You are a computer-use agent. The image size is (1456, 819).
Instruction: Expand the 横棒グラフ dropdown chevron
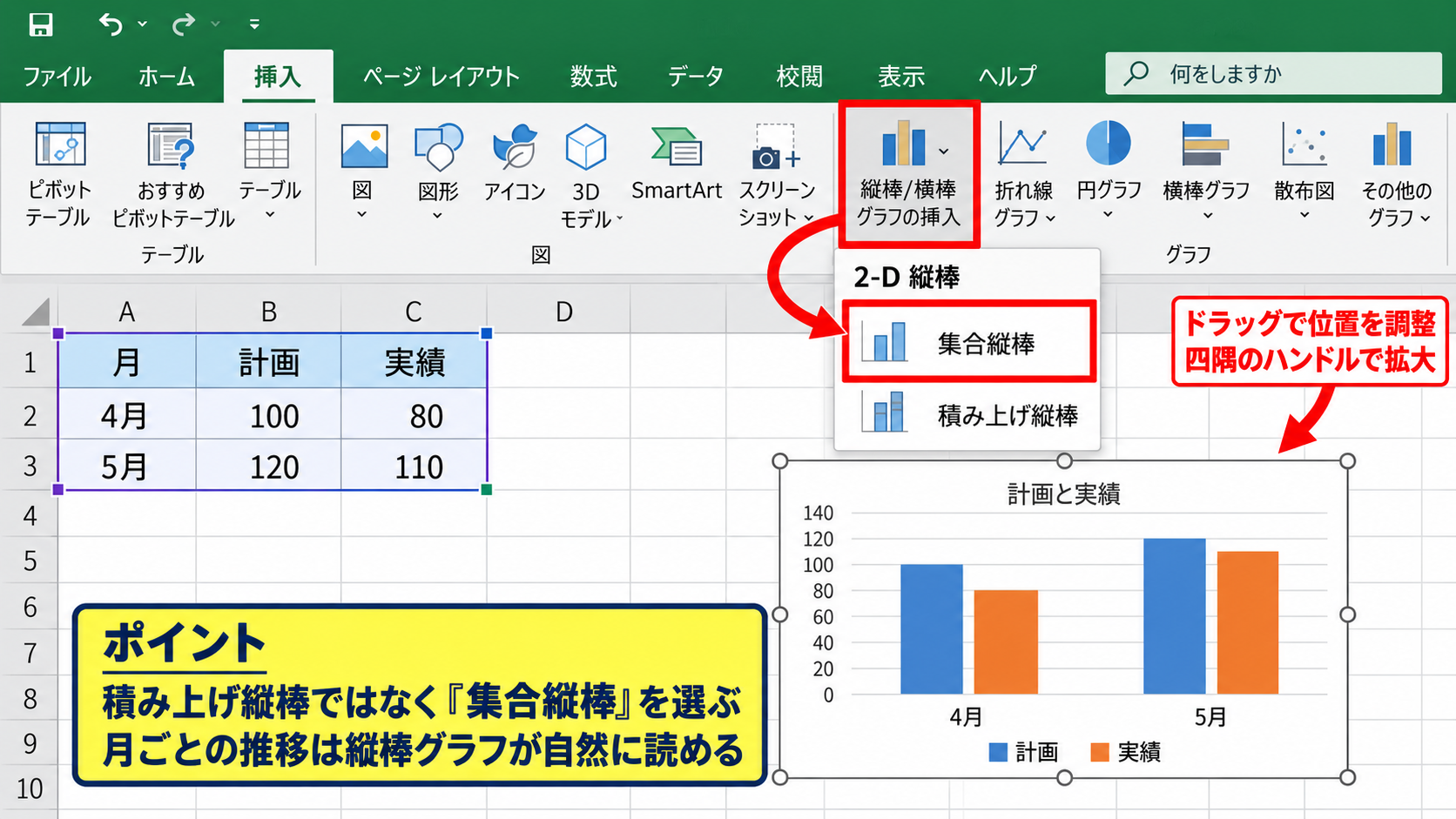point(1207,216)
